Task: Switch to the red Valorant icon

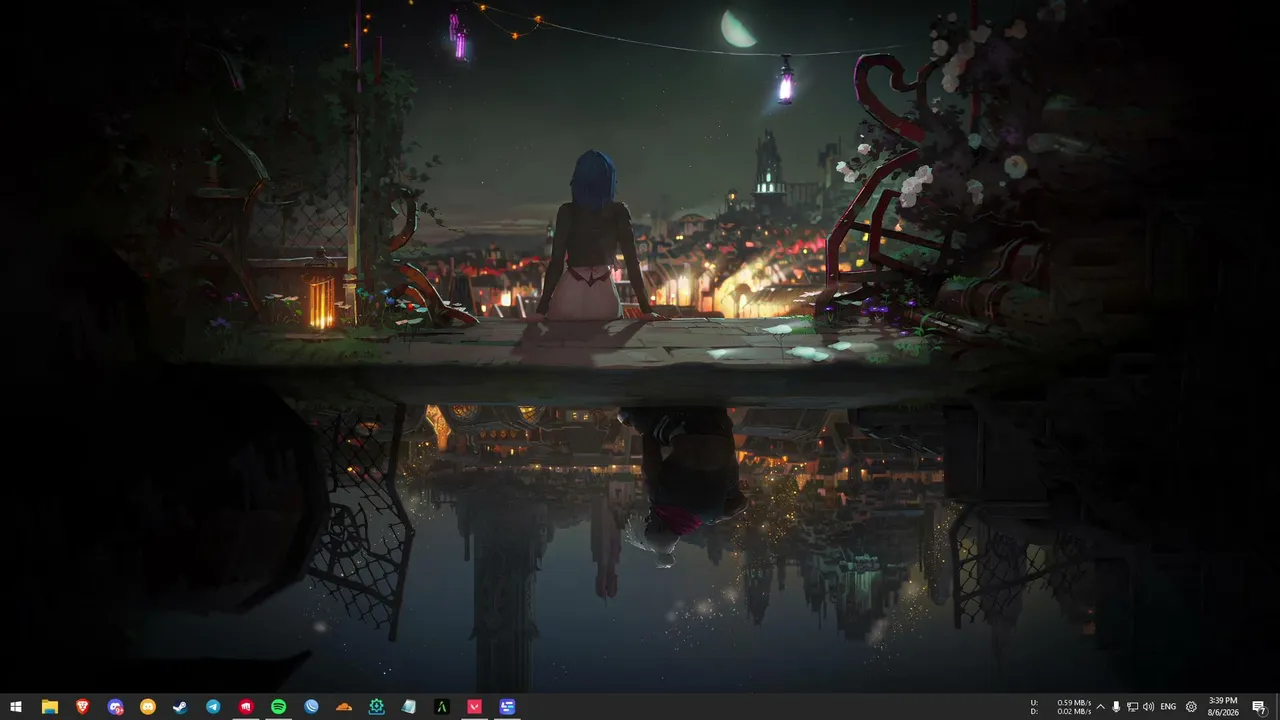Action: pyautogui.click(x=475, y=707)
